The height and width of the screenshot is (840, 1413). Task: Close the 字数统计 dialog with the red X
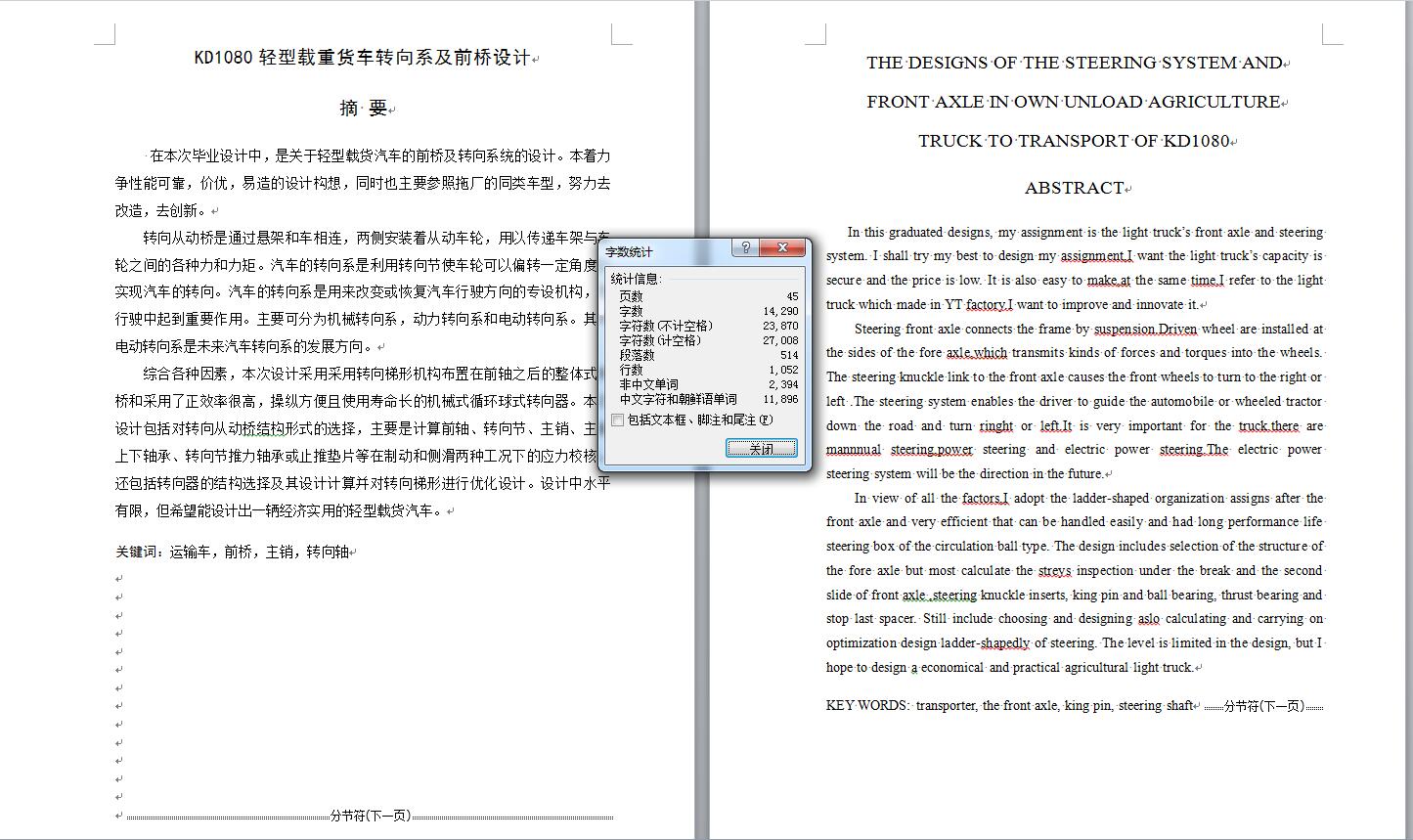click(782, 248)
